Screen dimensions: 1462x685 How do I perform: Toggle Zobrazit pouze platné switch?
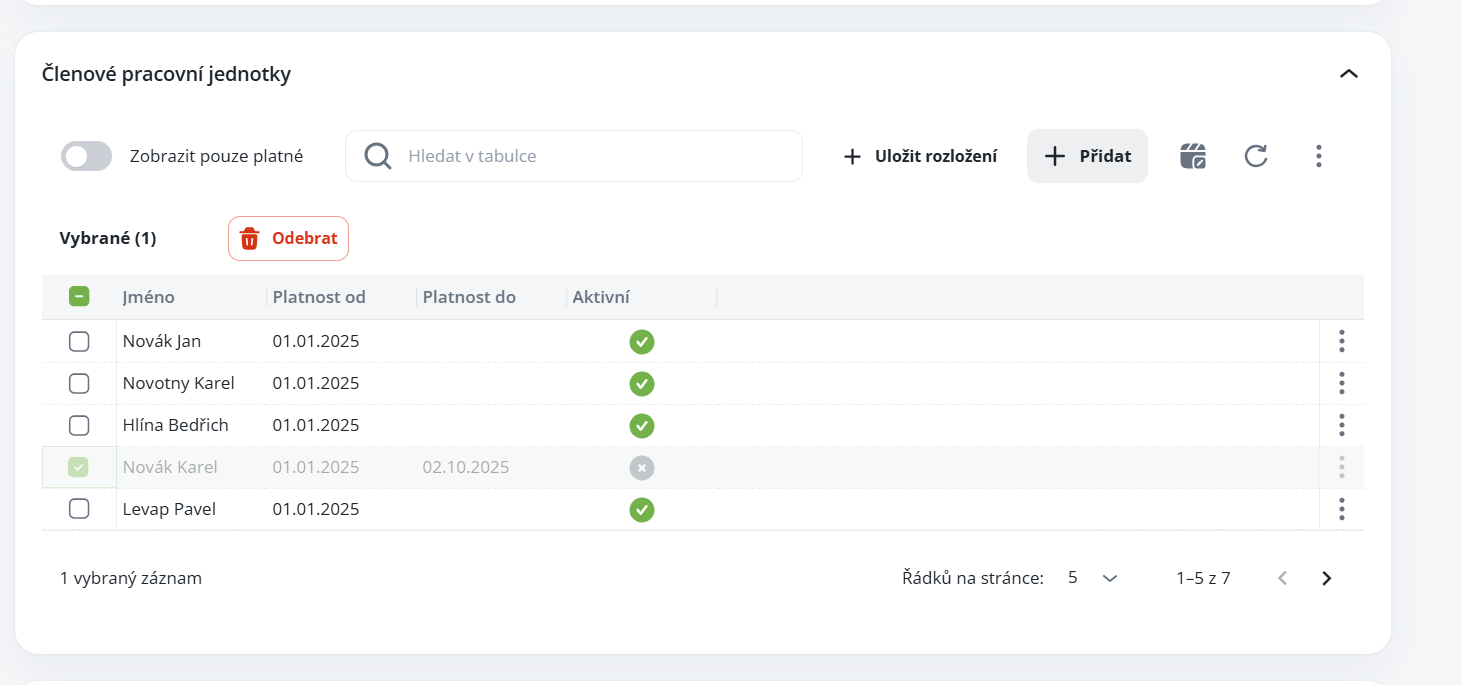coord(87,156)
